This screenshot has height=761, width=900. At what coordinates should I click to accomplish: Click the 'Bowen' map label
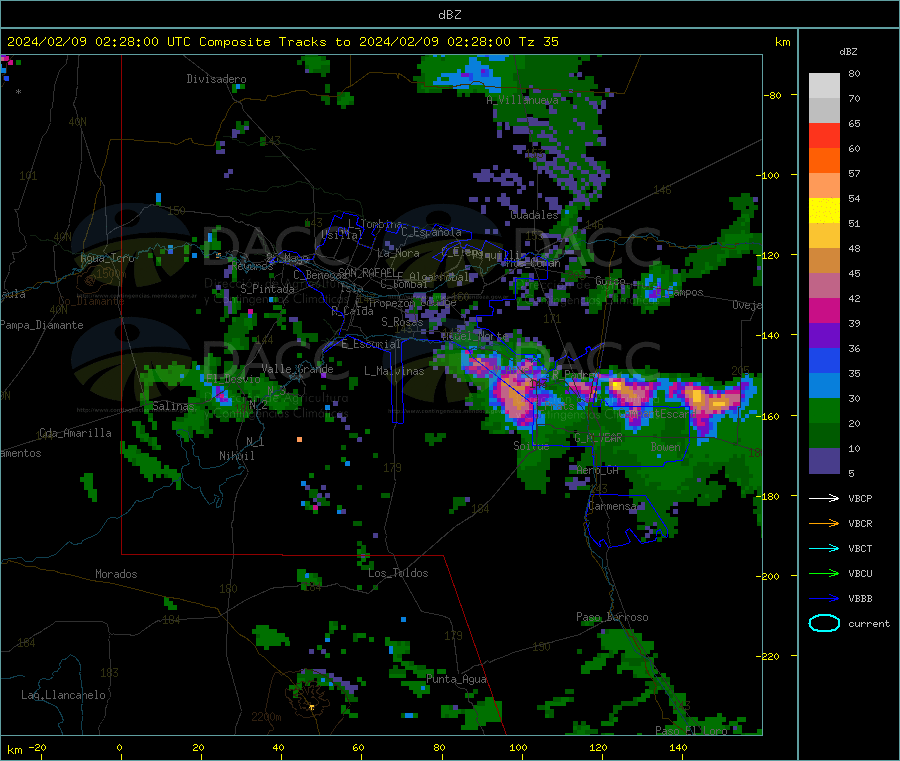point(666,446)
